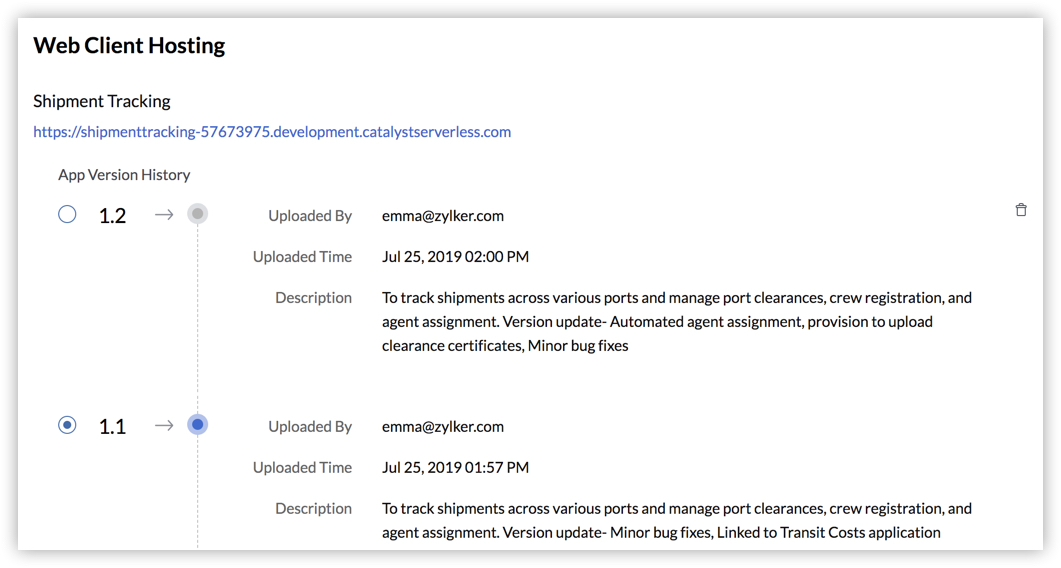This screenshot has height=568, width=1061.
Task: Click uploaded time Jul 25, 2019 02:00 PM
Action: point(455,257)
